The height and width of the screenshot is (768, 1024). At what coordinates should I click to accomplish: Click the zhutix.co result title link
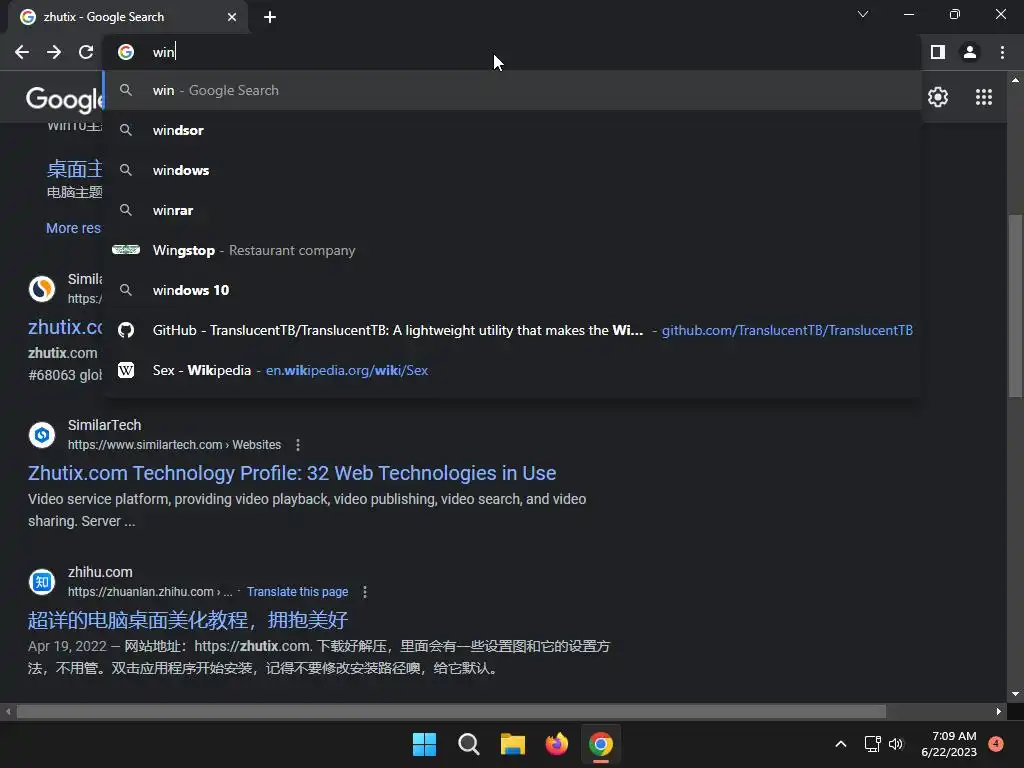[x=65, y=327]
